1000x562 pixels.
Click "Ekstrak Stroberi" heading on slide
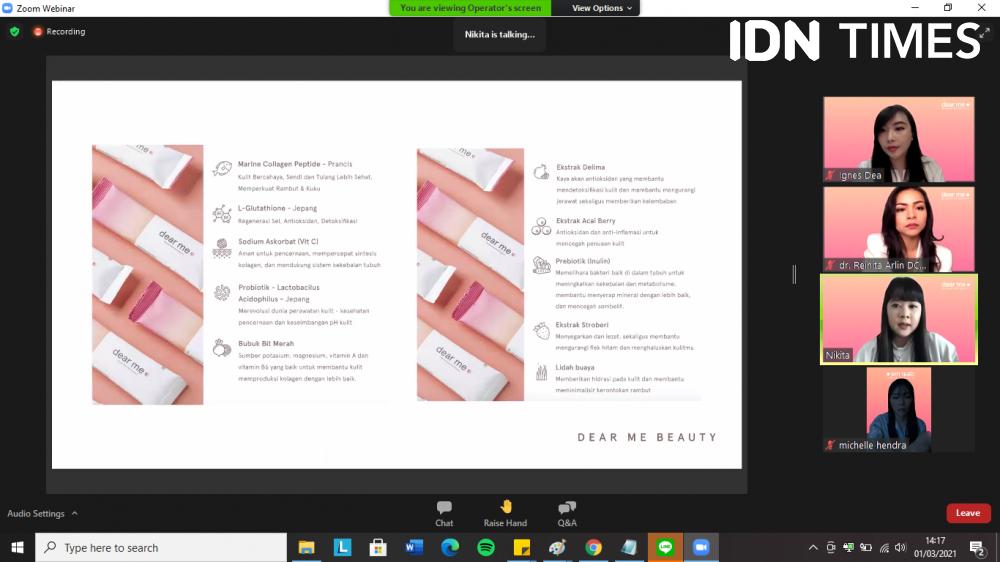(x=582, y=325)
